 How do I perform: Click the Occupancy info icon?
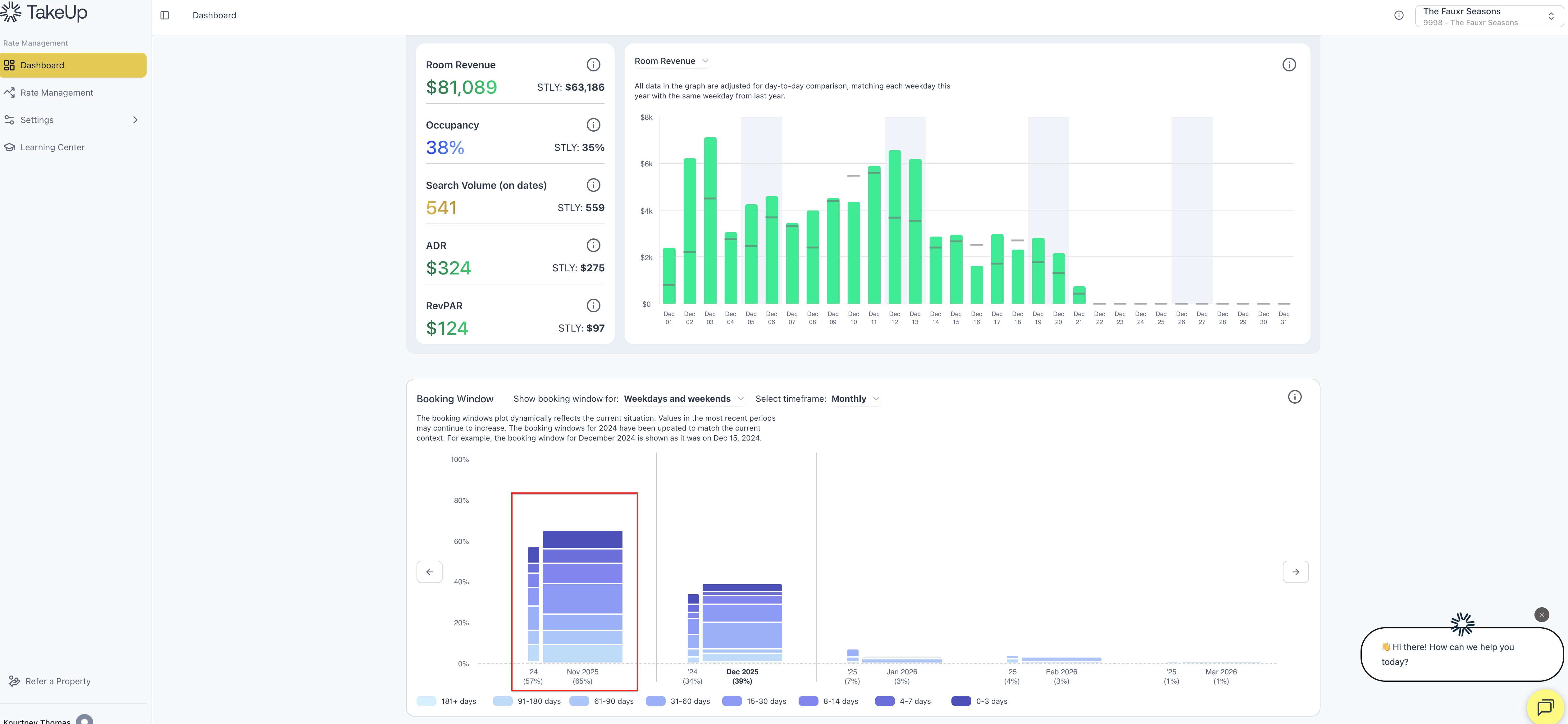coord(593,125)
